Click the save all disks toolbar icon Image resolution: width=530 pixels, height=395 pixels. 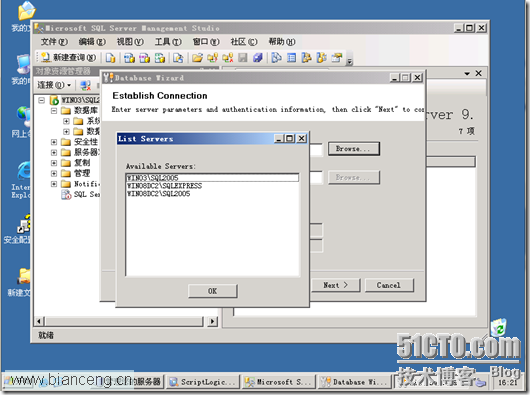pyautogui.click(x=258, y=58)
